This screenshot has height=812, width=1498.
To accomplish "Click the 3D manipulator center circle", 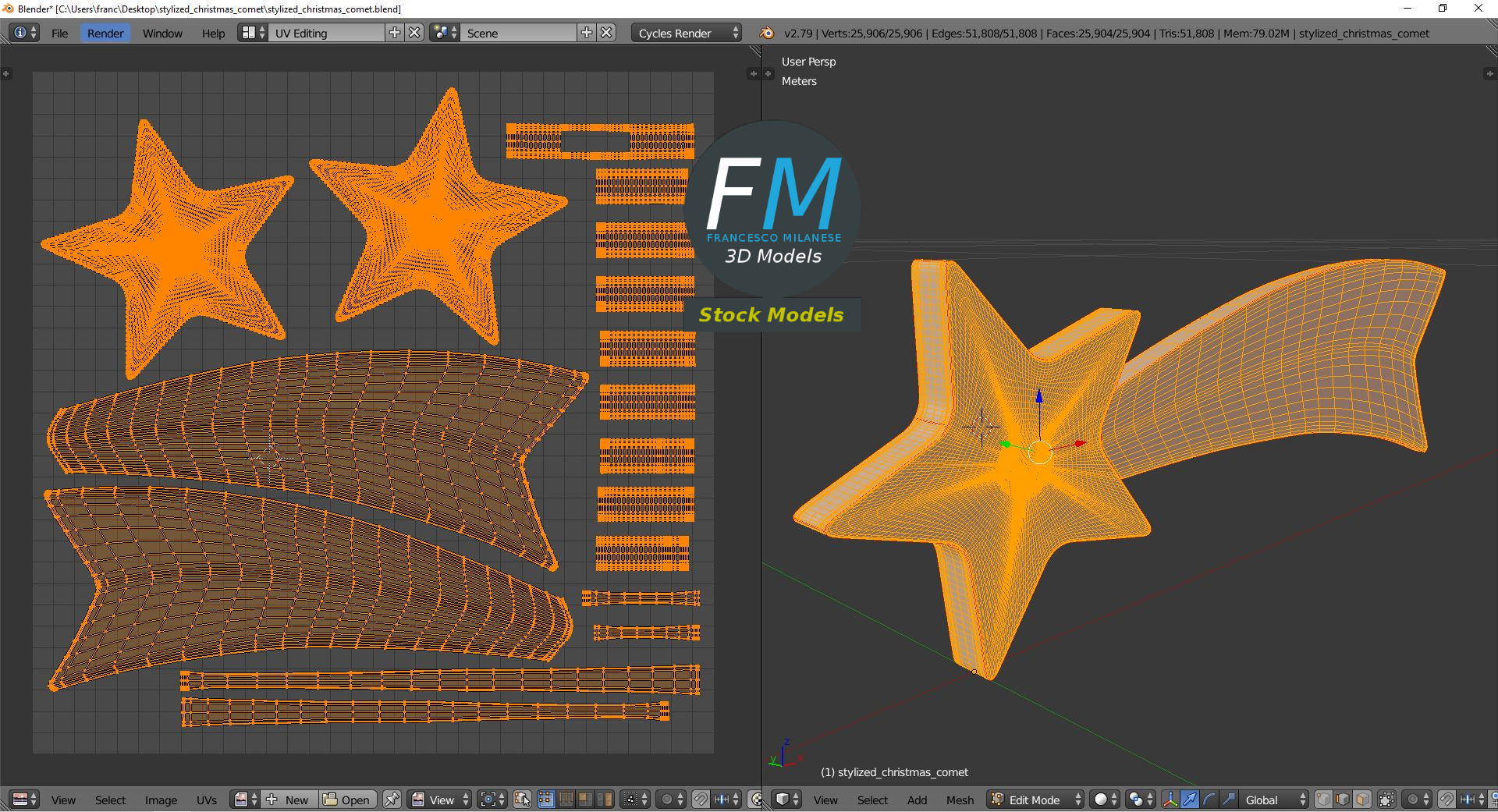I will tap(1040, 452).
